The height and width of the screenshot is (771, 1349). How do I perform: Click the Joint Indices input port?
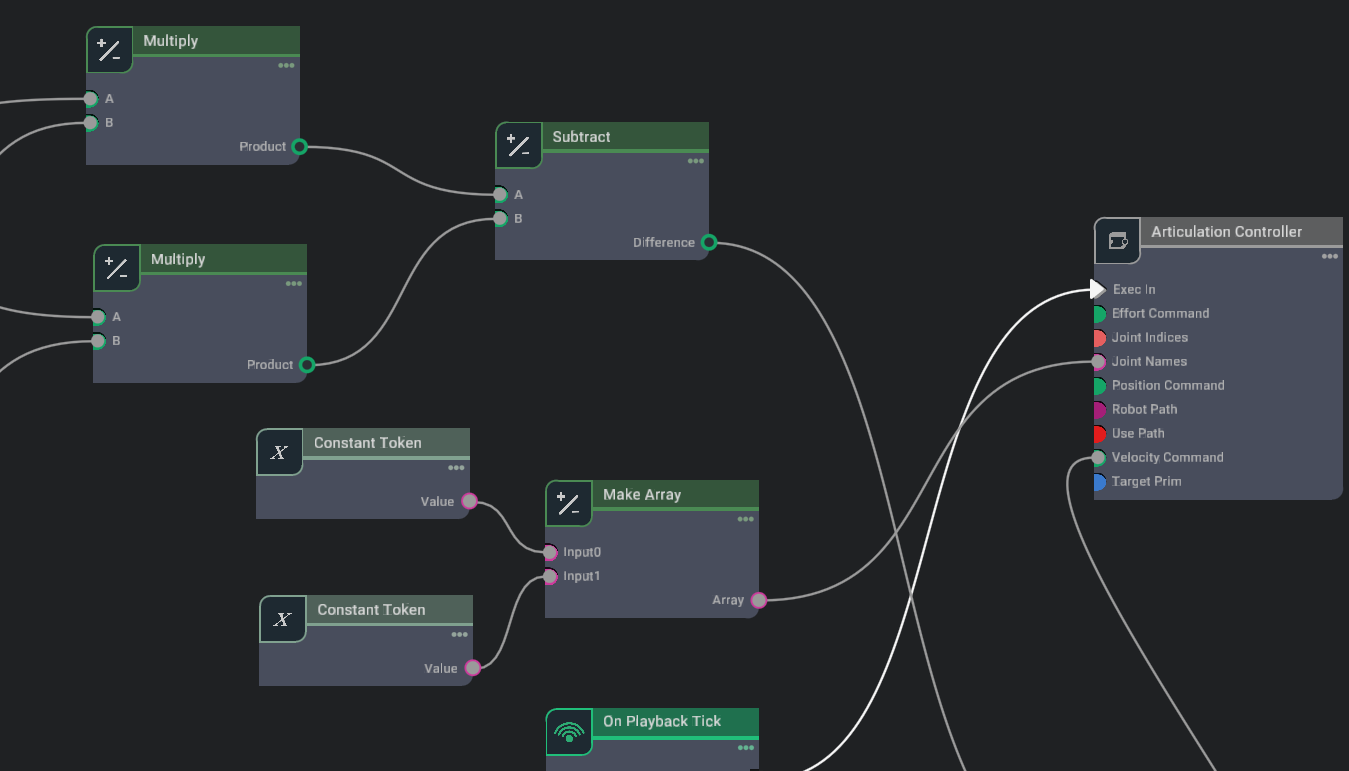tap(1098, 338)
